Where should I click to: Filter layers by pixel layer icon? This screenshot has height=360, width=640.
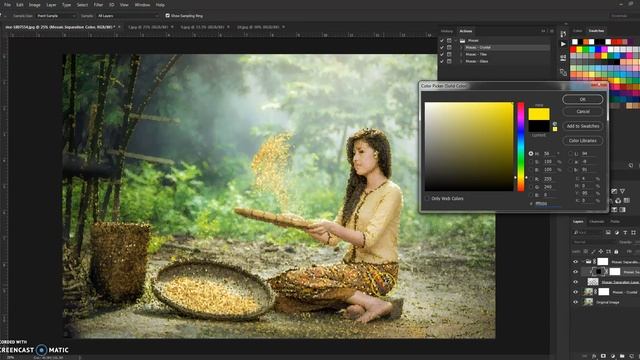[608, 232]
